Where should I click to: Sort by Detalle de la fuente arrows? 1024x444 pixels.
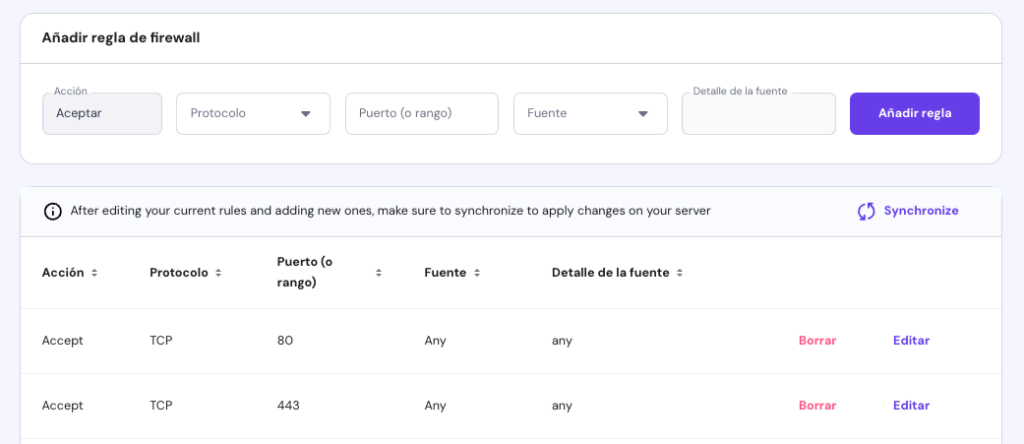679,273
